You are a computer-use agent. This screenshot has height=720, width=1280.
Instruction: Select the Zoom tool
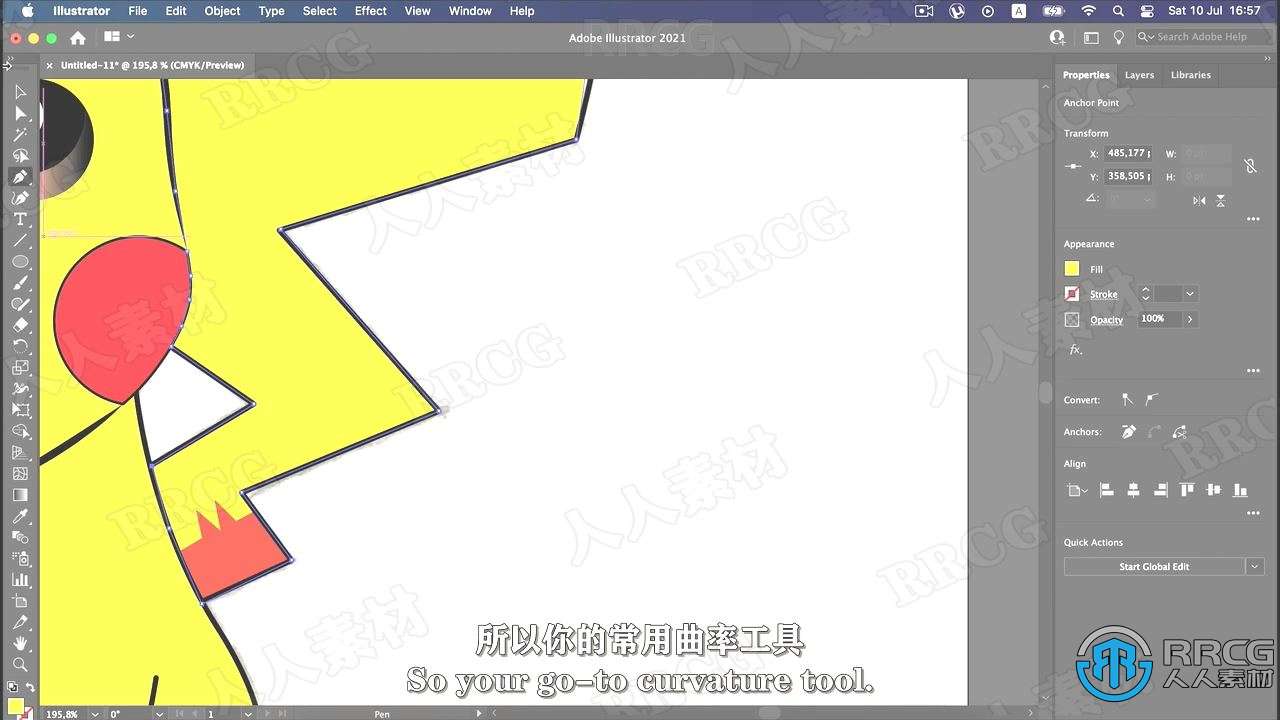click(x=20, y=664)
